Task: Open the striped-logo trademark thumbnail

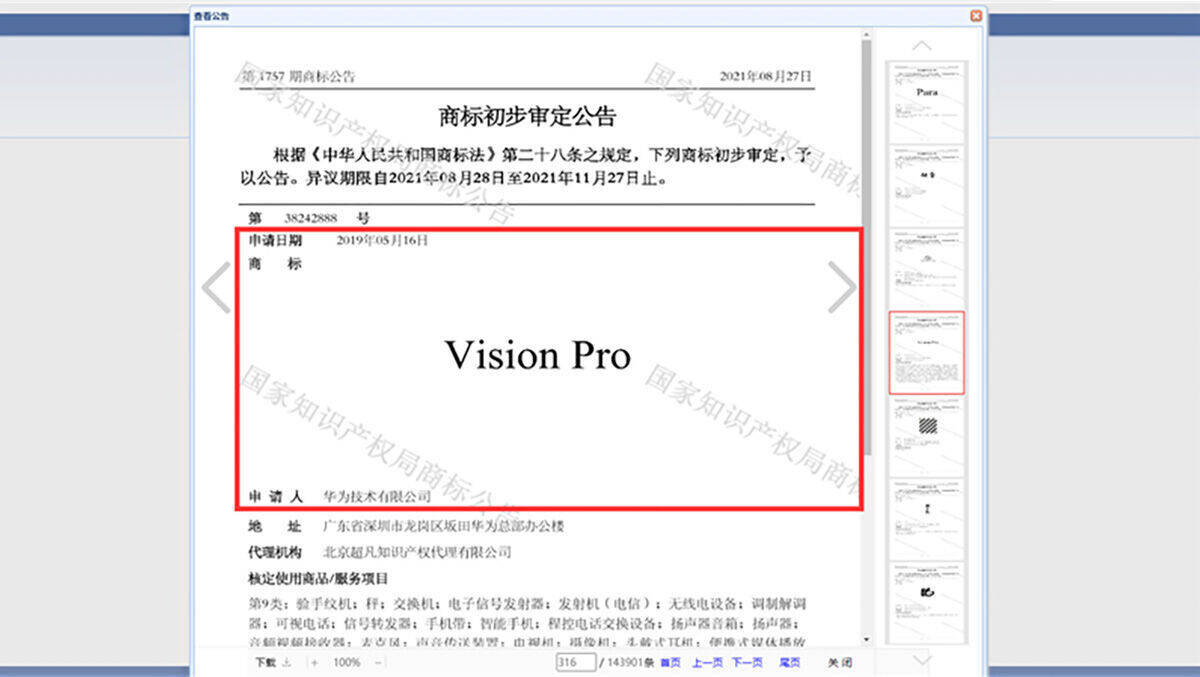Action: 927,436
